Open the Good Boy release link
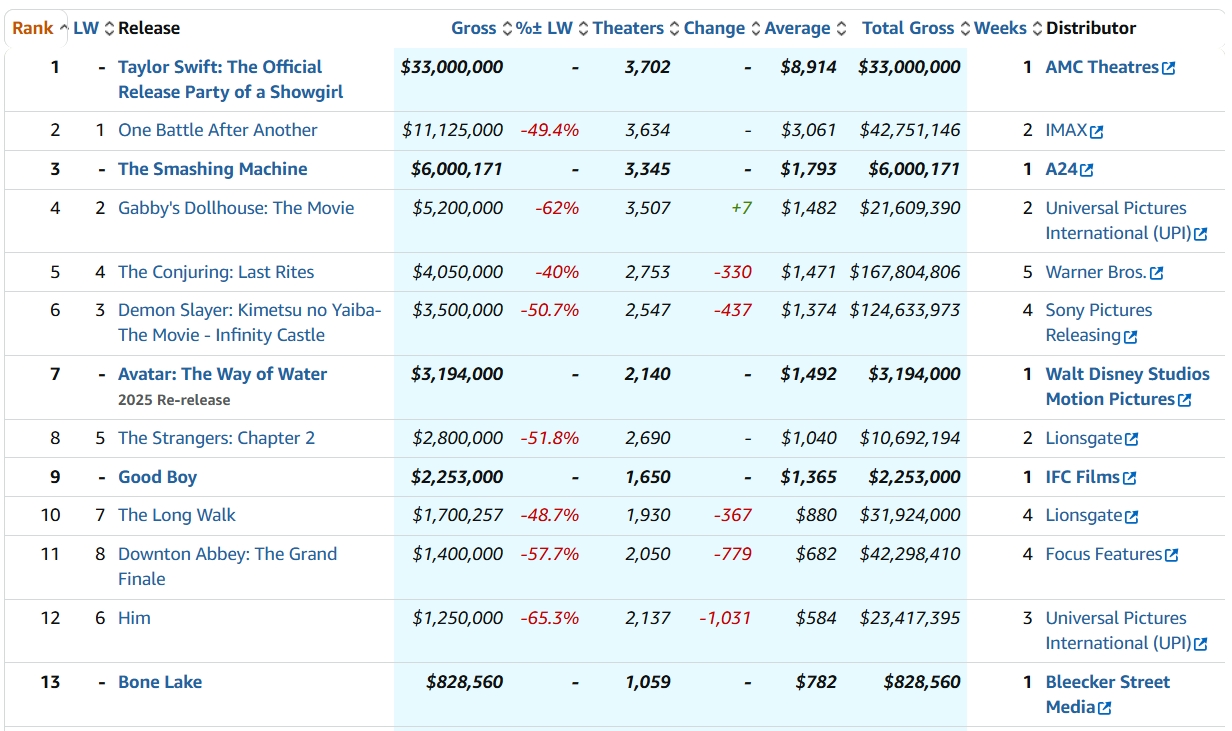This screenshot has height=731, width=1232. point(157,477)
